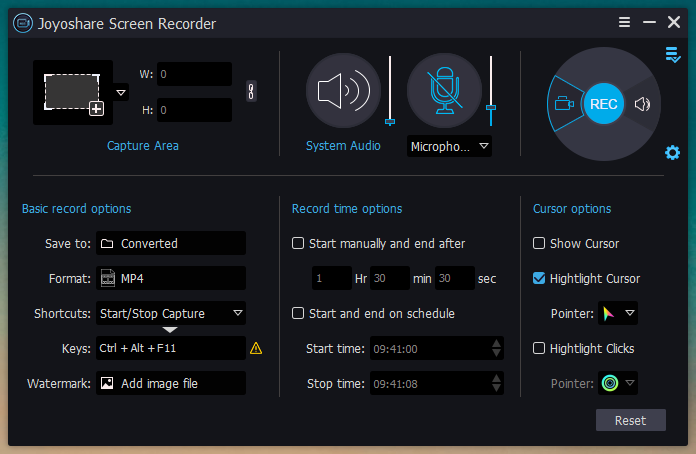Click the Keys Ctrl + Alt + F11 field
This screenshot has height=454, width=696.
(171, 348)
